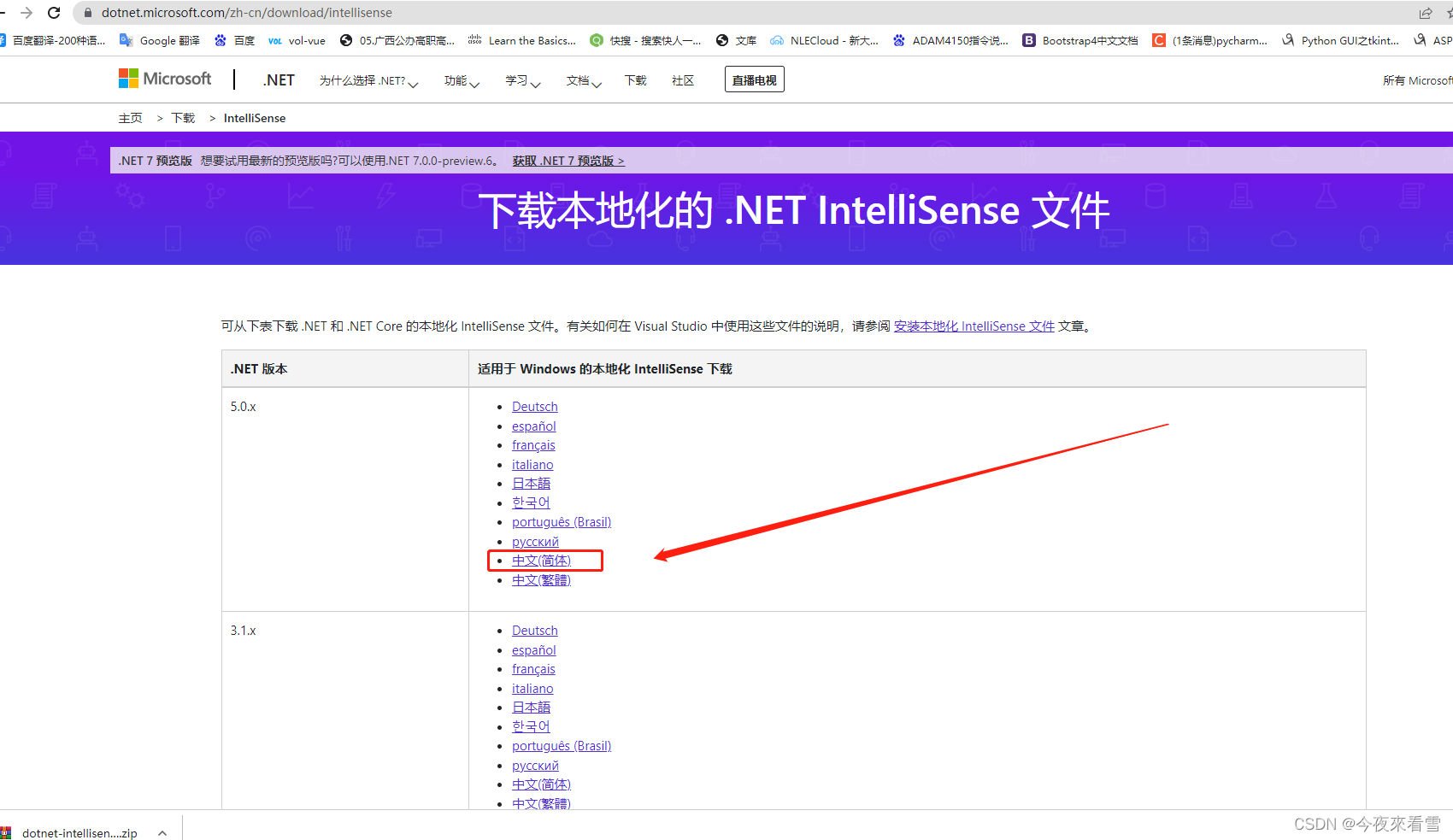Click the IntelliSense breadcrumb text
1453x840 pixels.
(255, 118)
